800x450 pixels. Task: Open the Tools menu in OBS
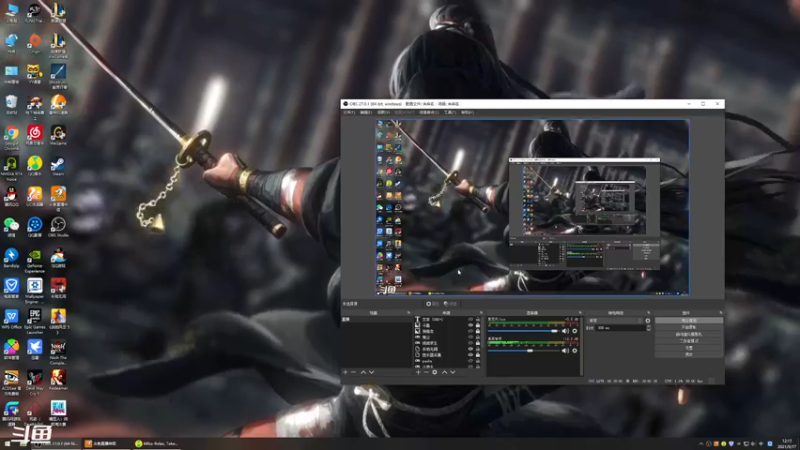449,112
